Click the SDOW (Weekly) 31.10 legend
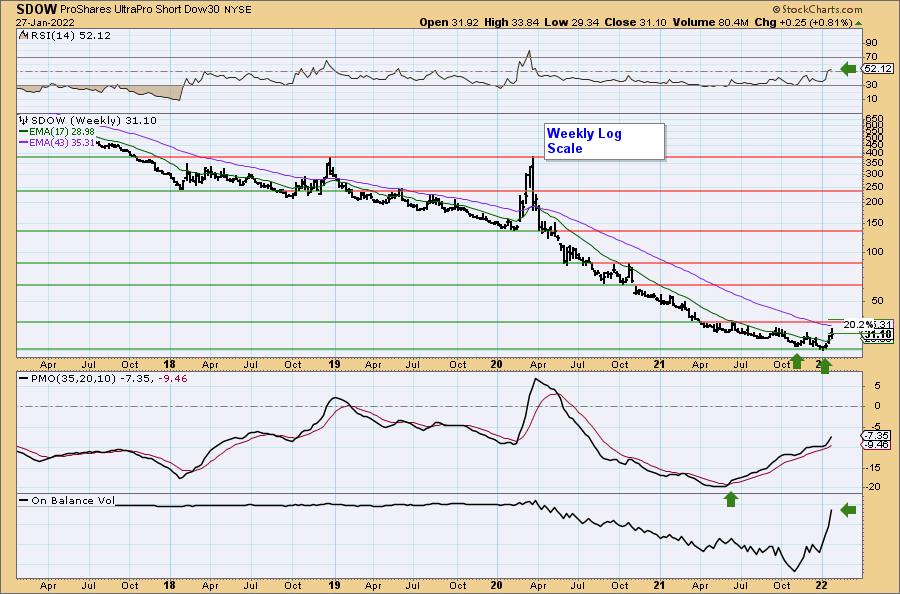The height and width of the screenshot is (594, 900). [93, 121]
